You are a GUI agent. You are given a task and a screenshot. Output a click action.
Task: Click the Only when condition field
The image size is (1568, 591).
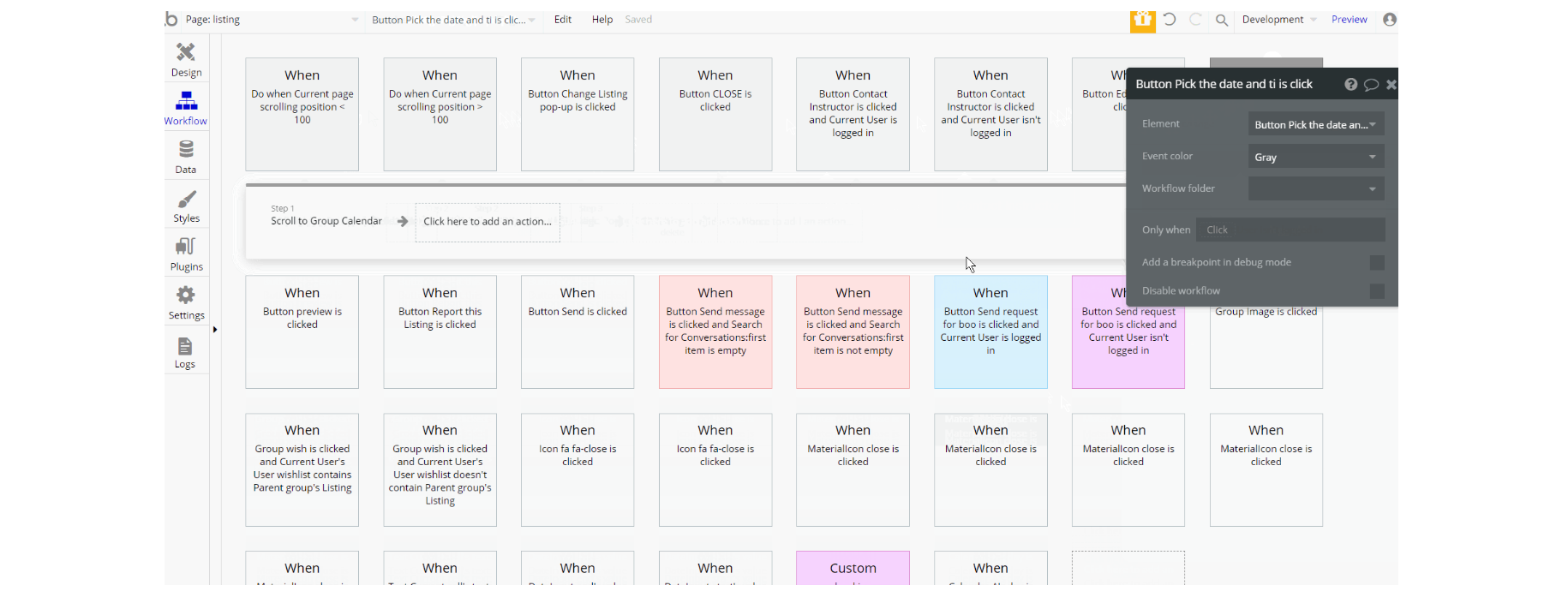(x=1290, y=230)
